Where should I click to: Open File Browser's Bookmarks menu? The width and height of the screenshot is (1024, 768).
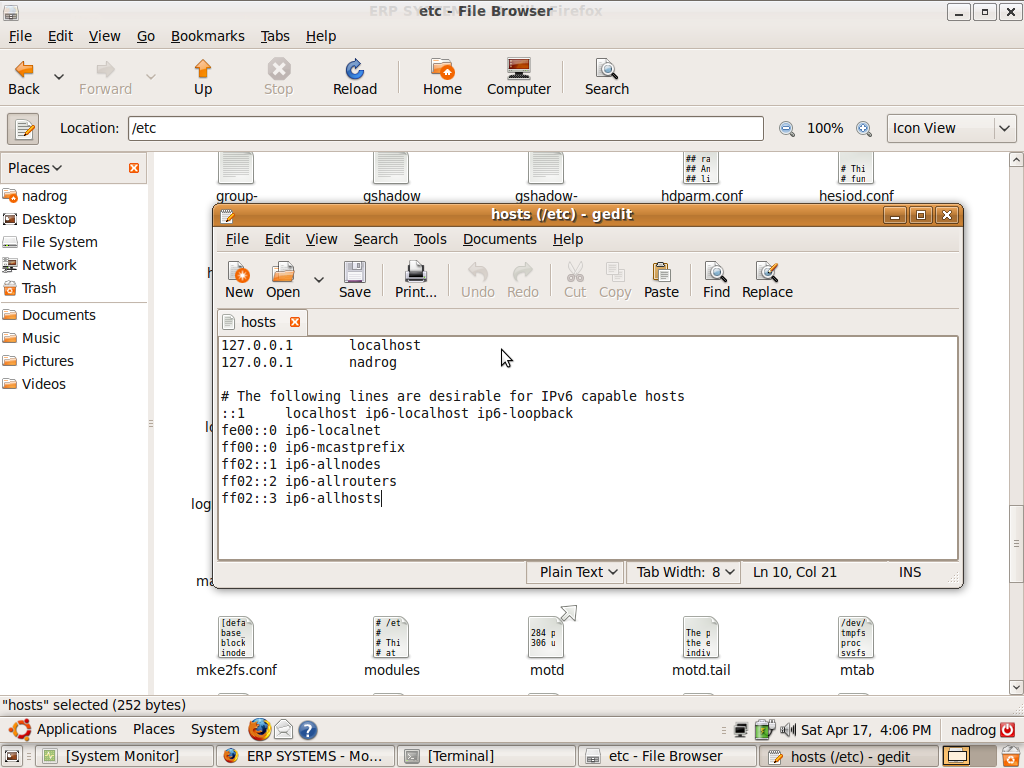(208, 36)
